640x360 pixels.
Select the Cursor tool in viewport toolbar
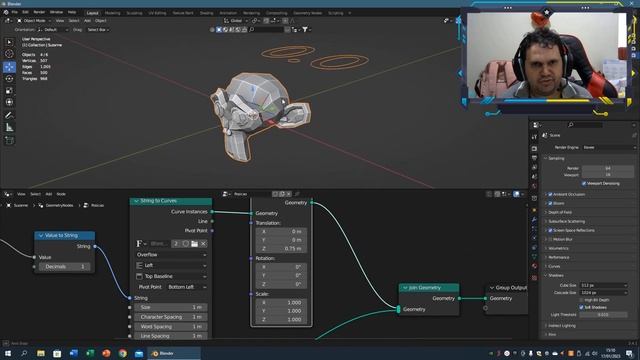point(9,54)
